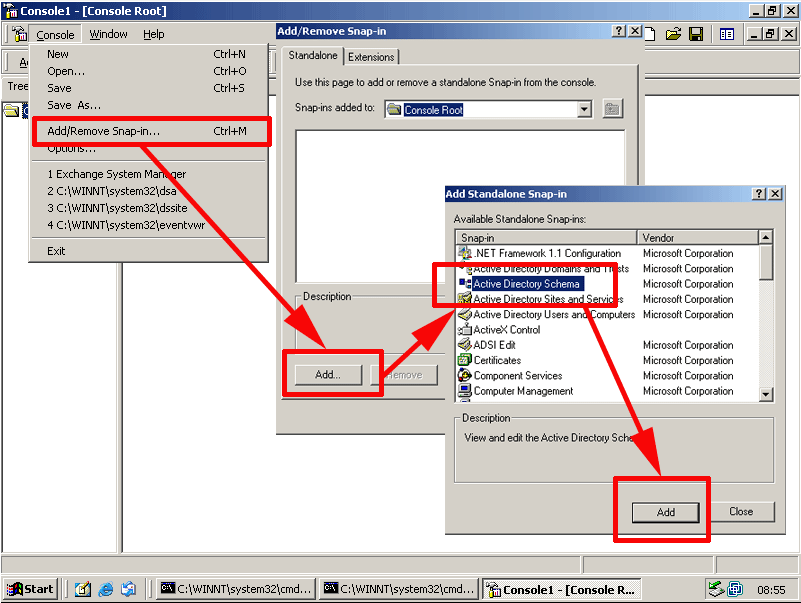This screenshot has height=603, width=801.
Task: Choose New from Console menu
Action: (x=147, y=54)
